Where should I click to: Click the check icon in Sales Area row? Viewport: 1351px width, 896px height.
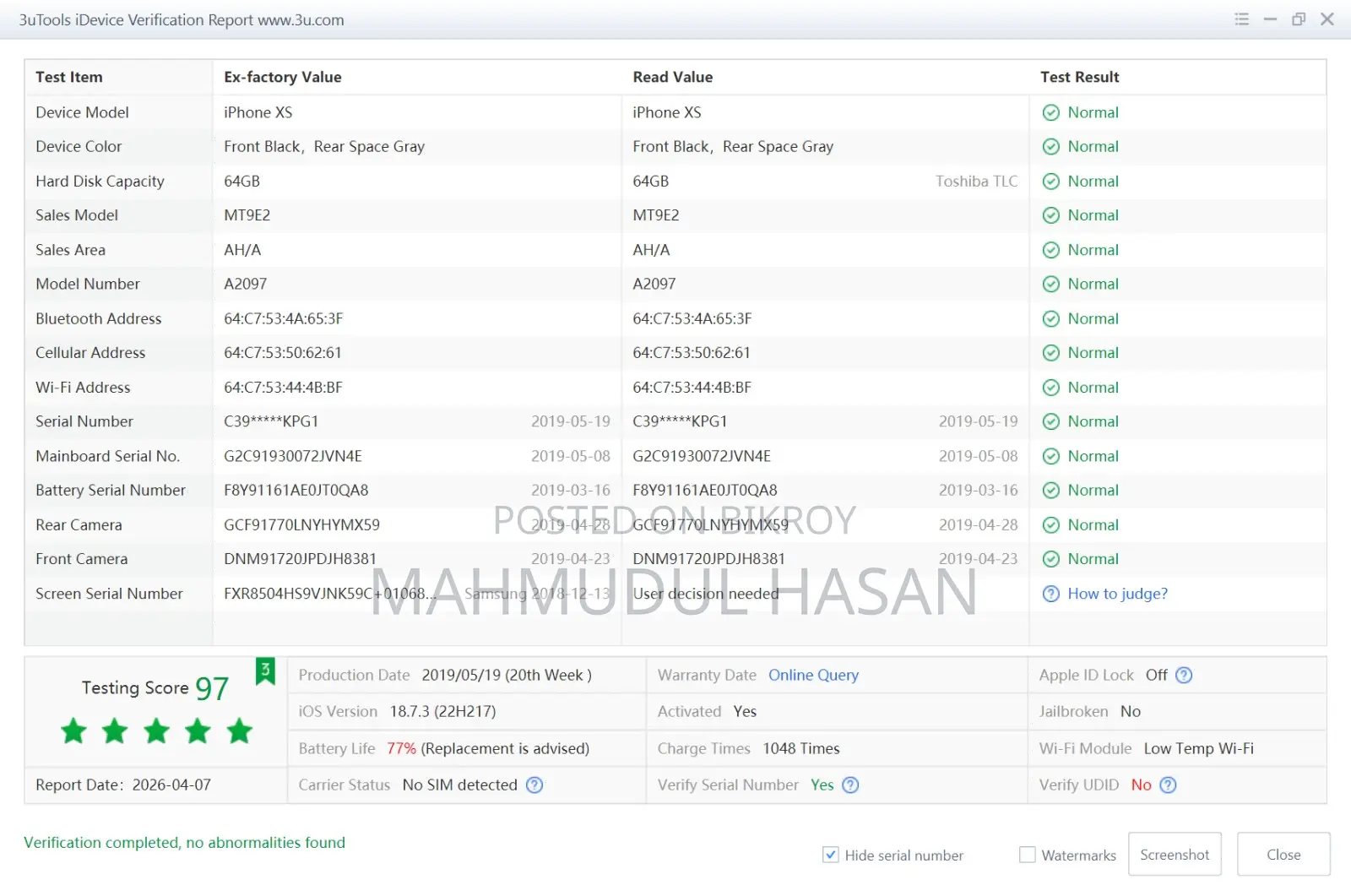(x=1050, y=250)
